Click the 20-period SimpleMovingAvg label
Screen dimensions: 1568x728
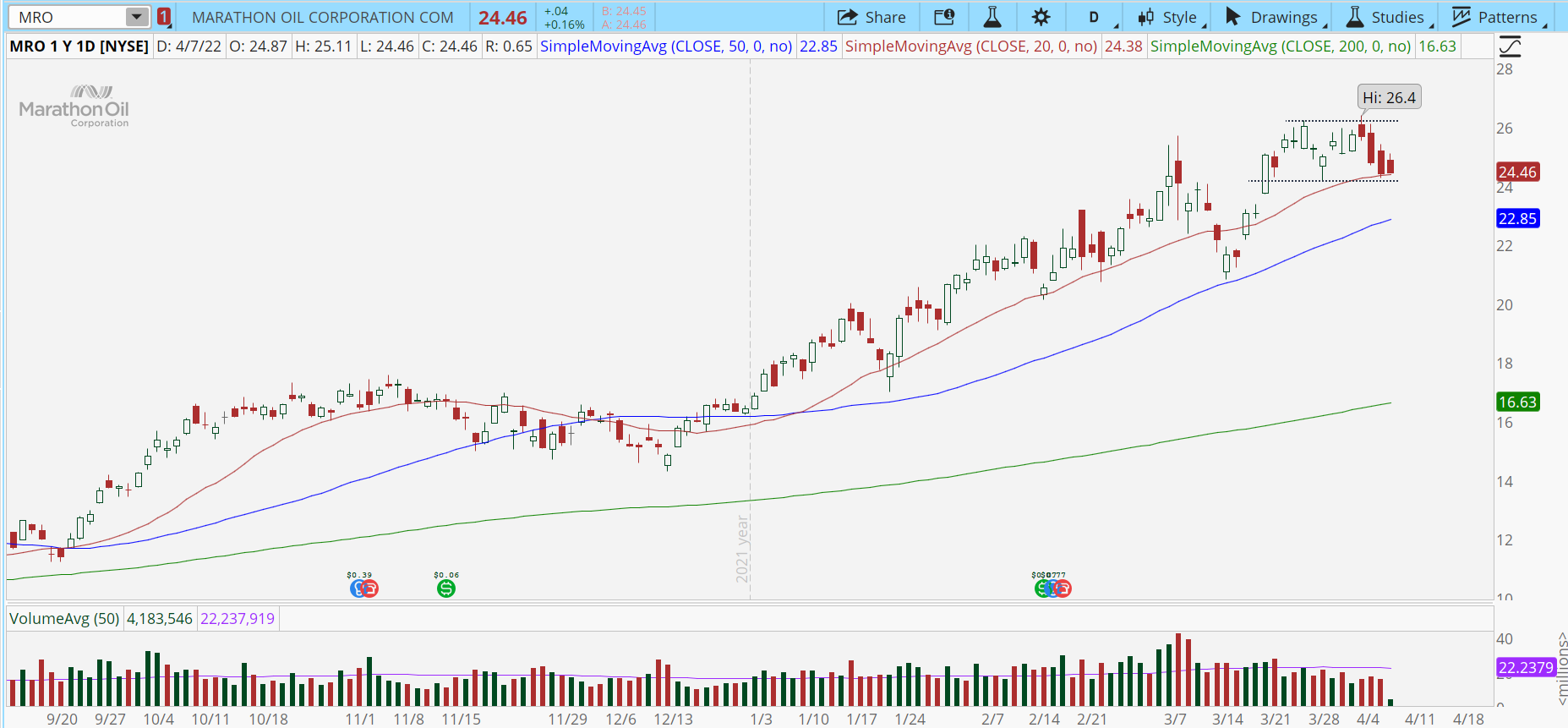tap(971, 46)
